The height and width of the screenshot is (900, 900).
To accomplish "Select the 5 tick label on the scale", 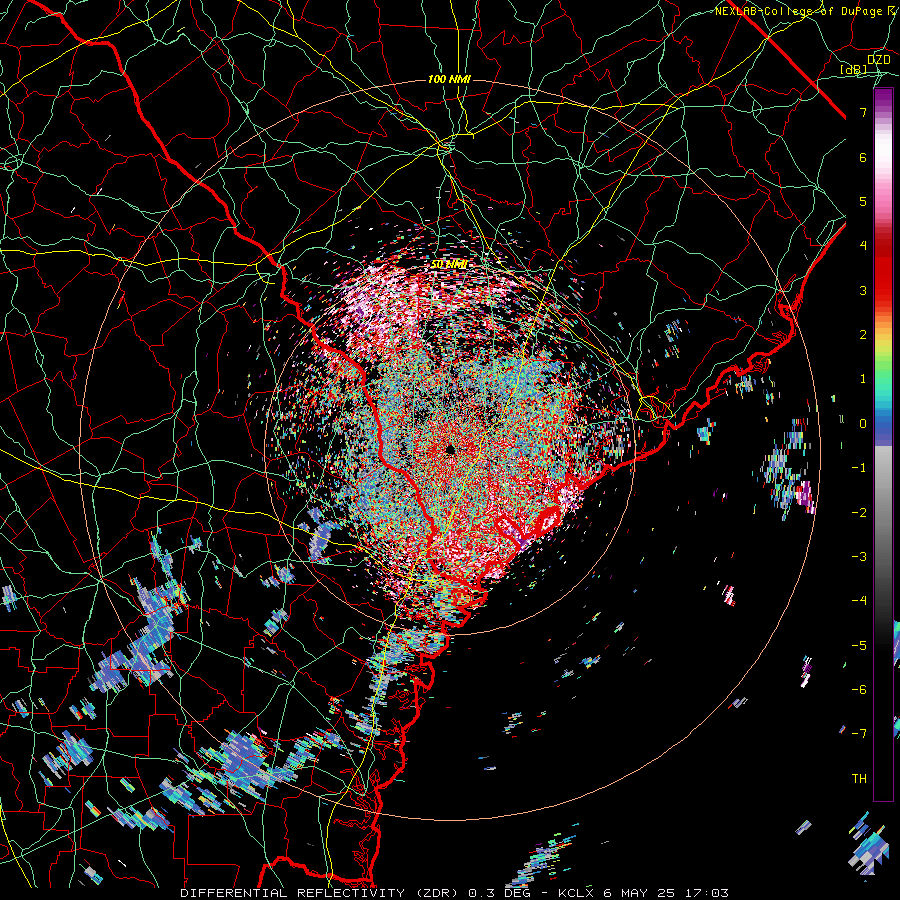I will pos(863,201).
